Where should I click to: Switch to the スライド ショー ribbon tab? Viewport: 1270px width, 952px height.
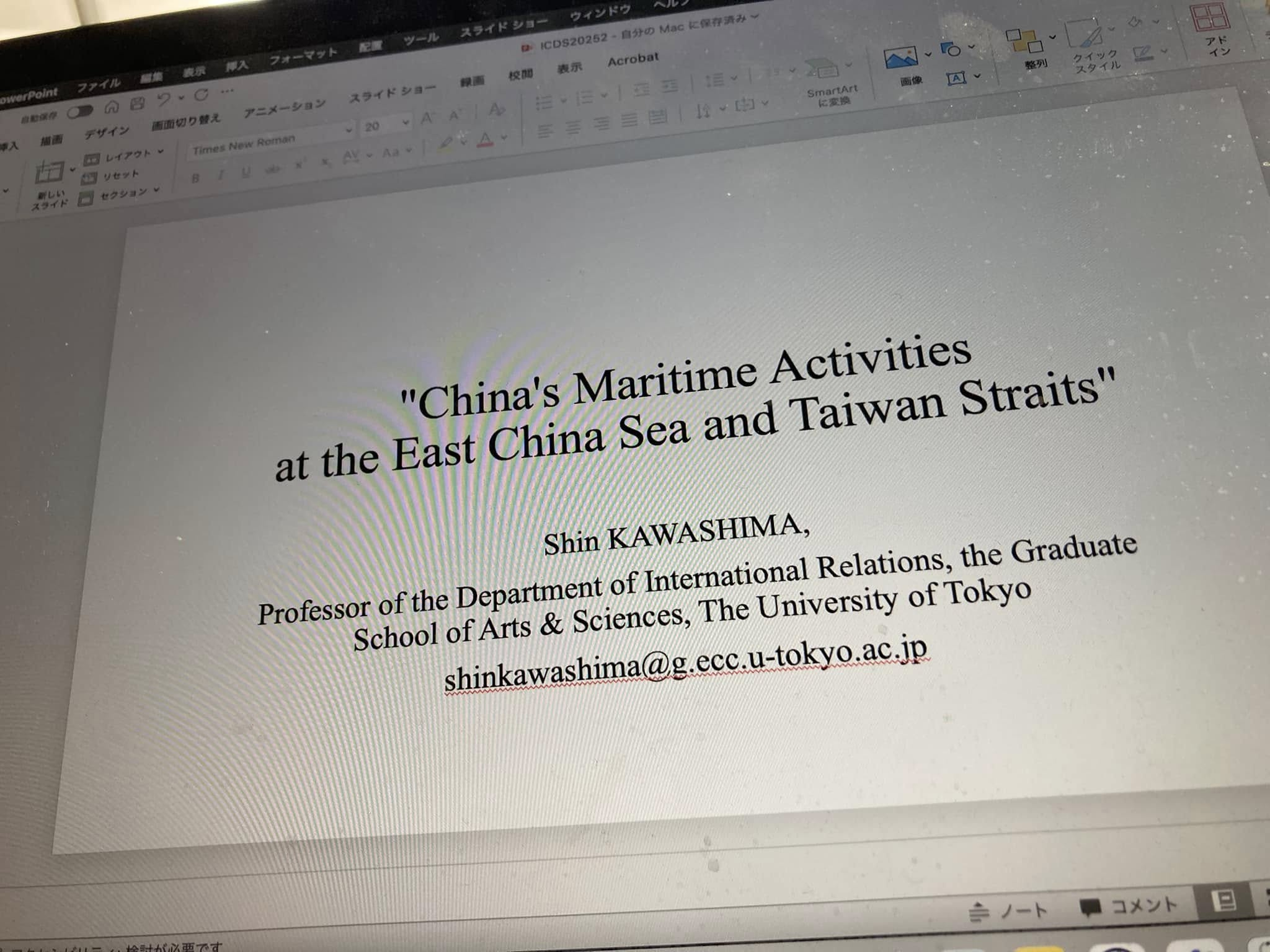click(x=393, y=93)
